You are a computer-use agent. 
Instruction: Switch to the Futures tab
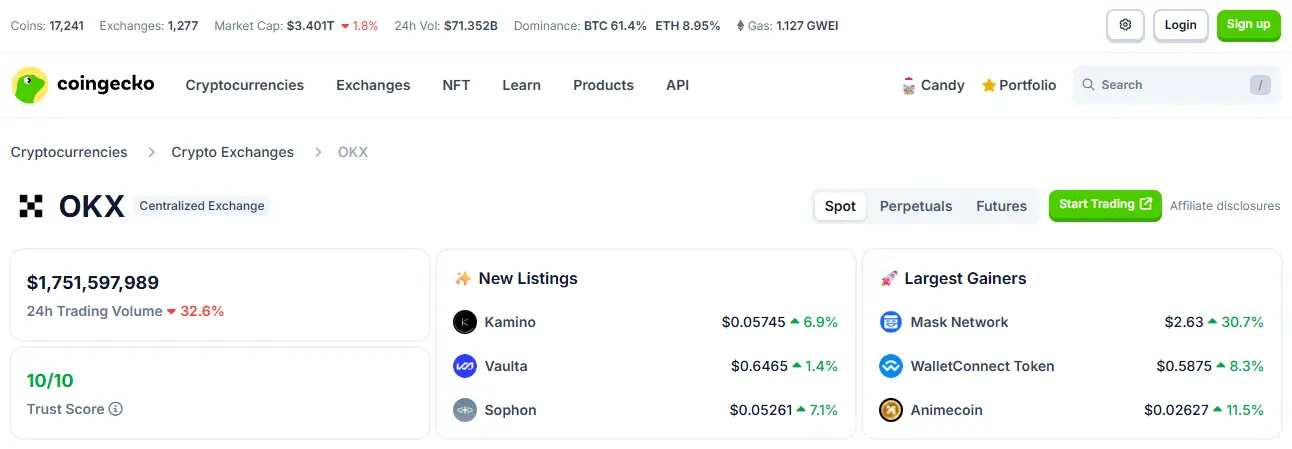(1002, 206)
